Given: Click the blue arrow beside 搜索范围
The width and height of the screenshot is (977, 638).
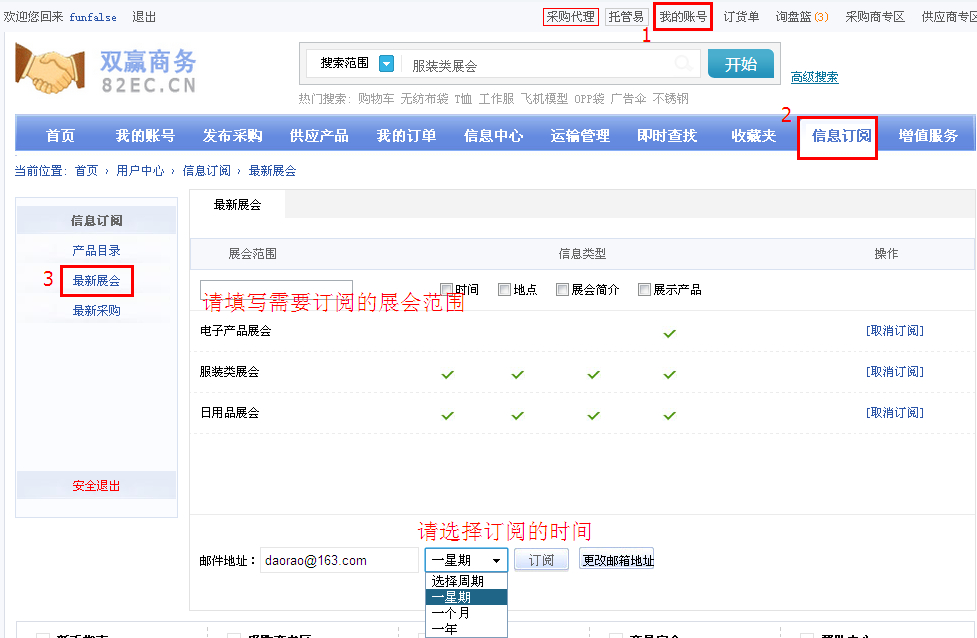Looking at the screenshot, I should click(x=387, y=63).
